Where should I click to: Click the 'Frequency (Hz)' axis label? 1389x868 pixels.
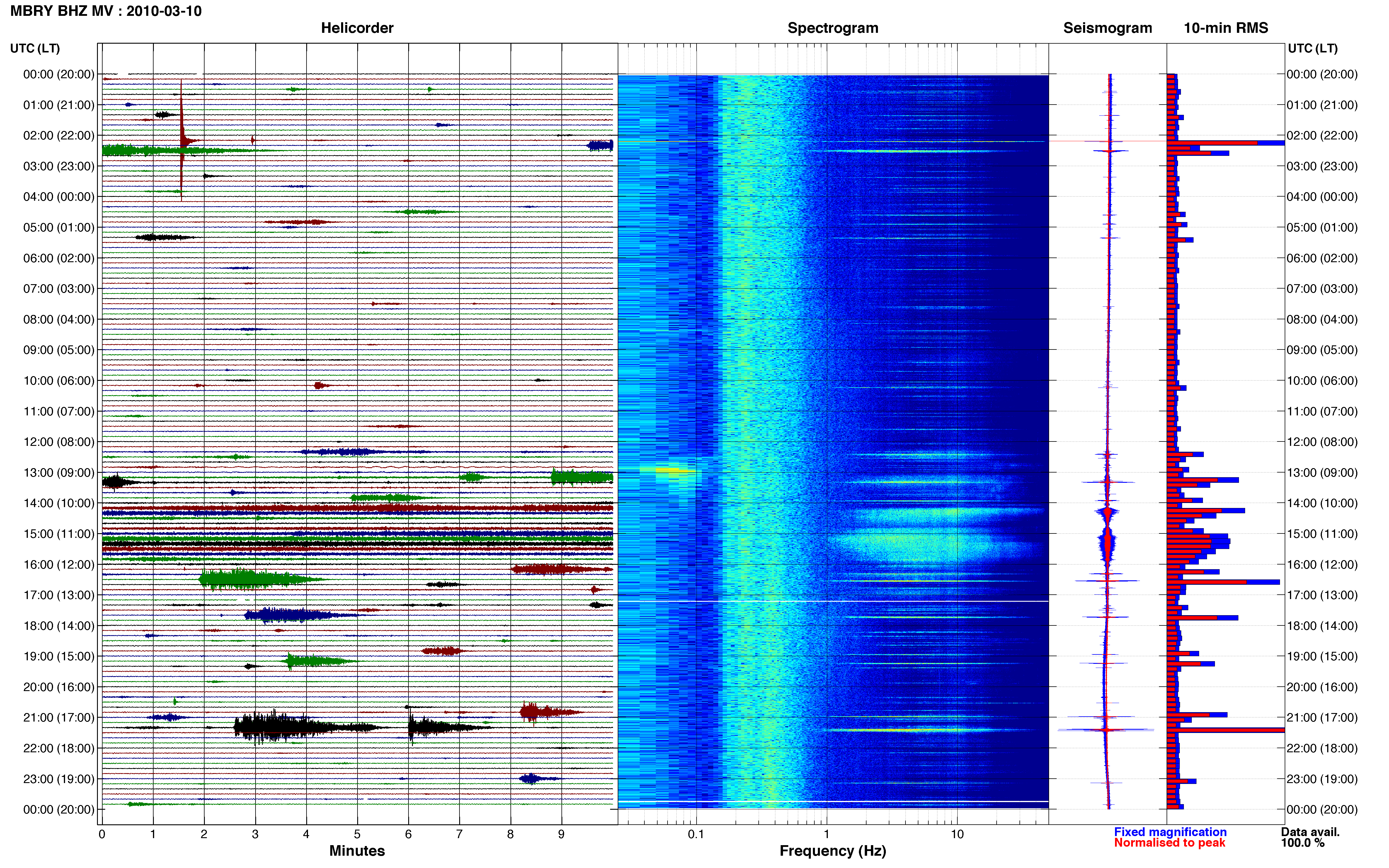coord(833,851)
